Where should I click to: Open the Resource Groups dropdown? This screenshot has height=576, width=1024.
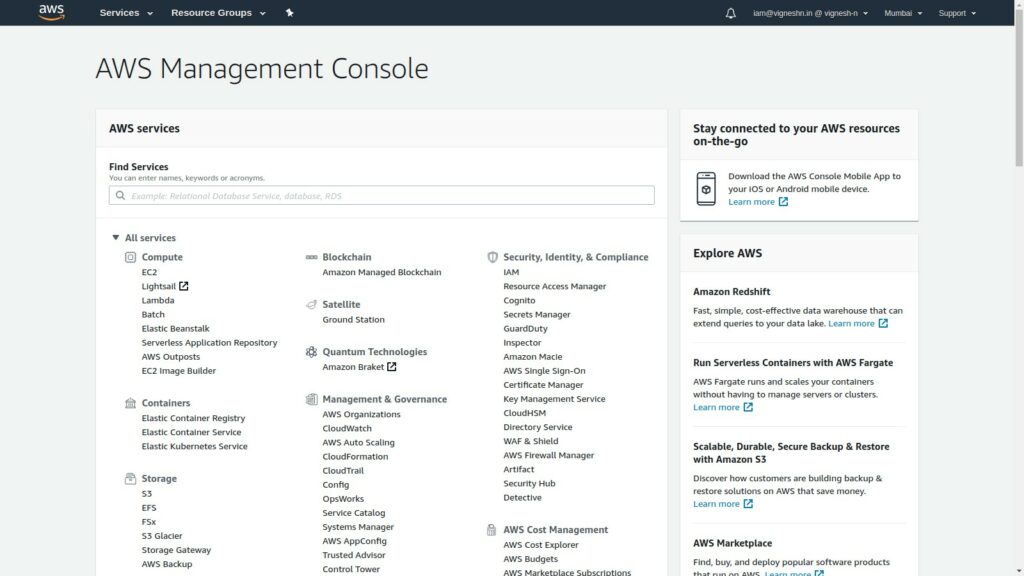(218, 12)
